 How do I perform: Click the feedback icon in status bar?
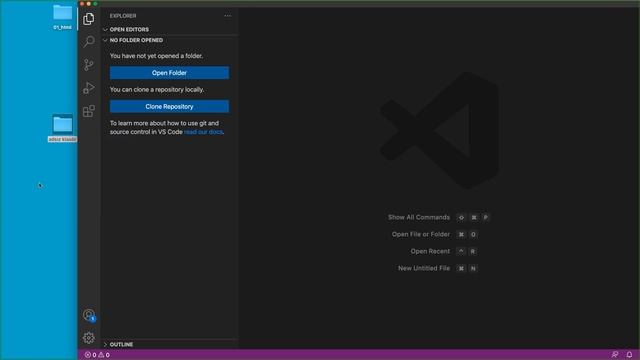pos(615,355)
